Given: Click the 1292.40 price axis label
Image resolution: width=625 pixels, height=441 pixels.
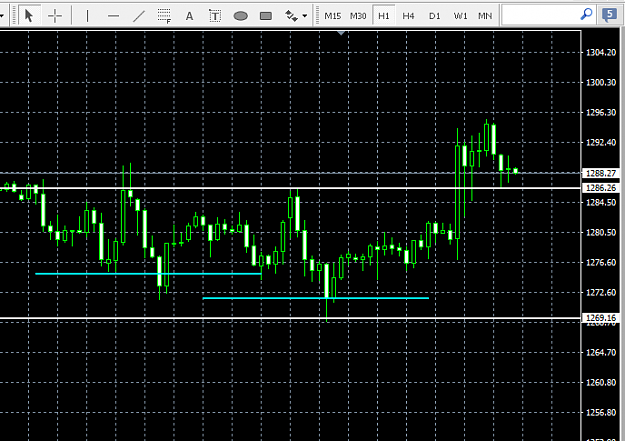Looking at the screenshot, I should tap(601, 142).
